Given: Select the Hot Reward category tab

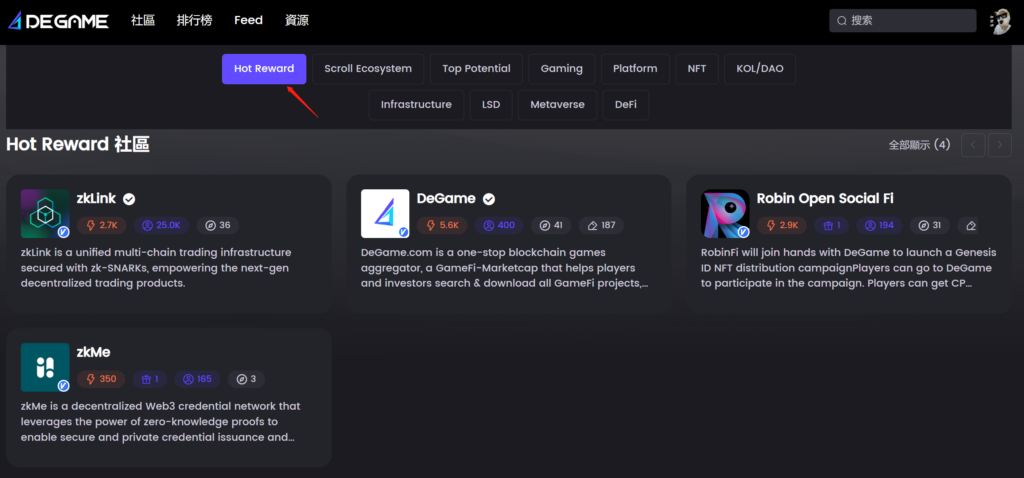Looking at the screenshot, I should click(264, 69).
